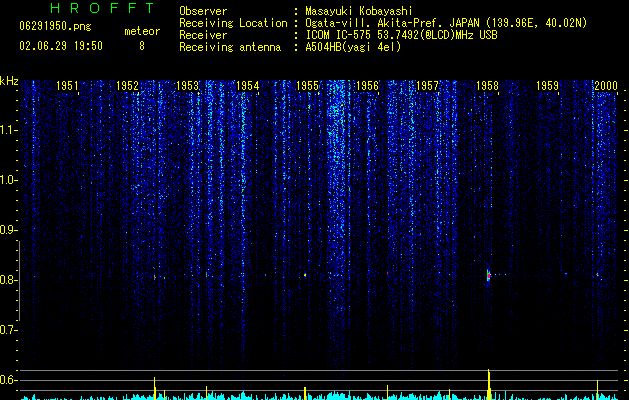Click the red meteor echo after 1952

click(154, 277)
